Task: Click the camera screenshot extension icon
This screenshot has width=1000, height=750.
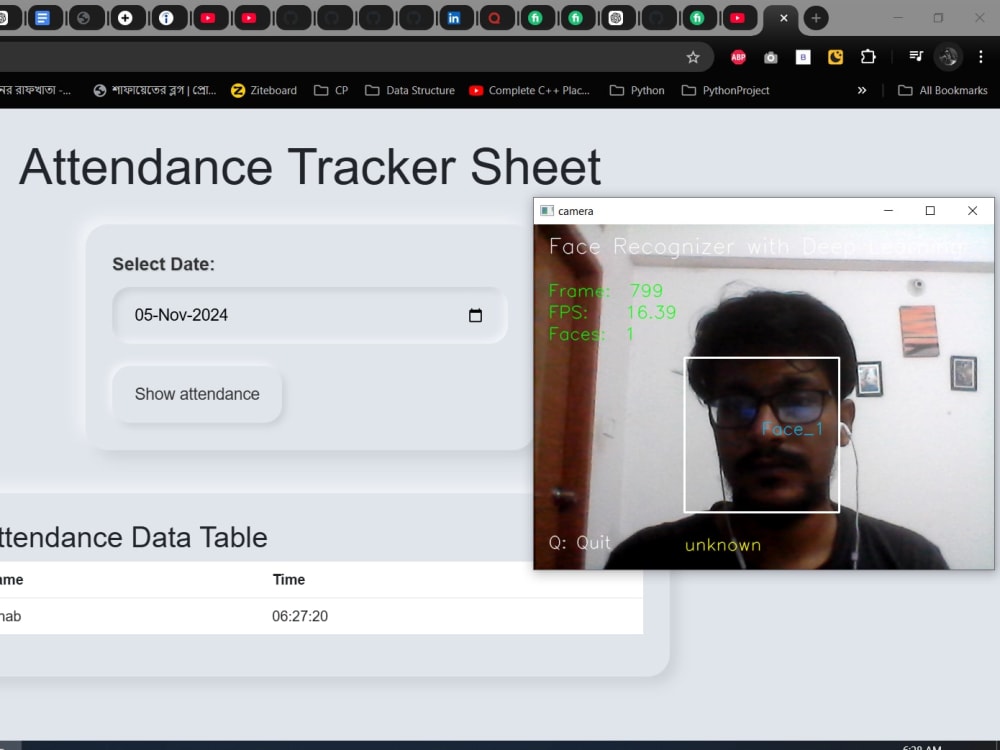Action: [x=770, y=57]
